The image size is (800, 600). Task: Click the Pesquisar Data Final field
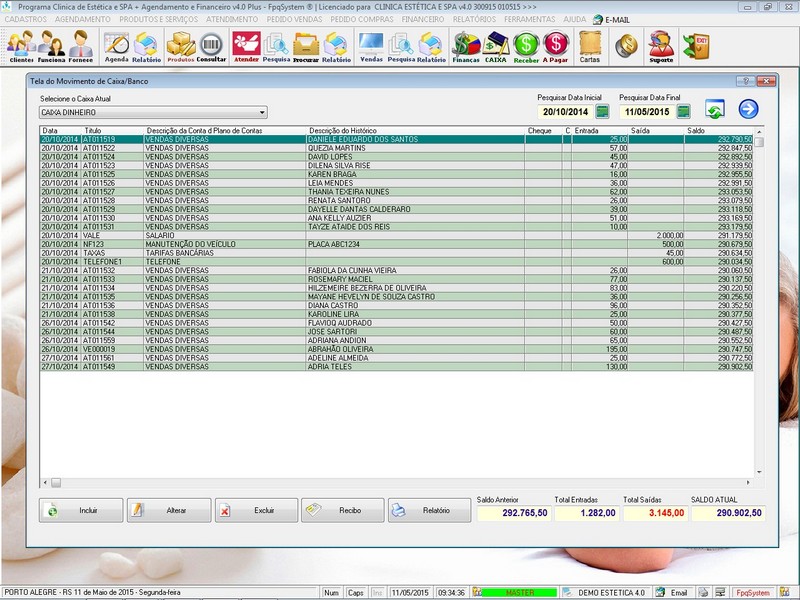(x=647, y=112)
